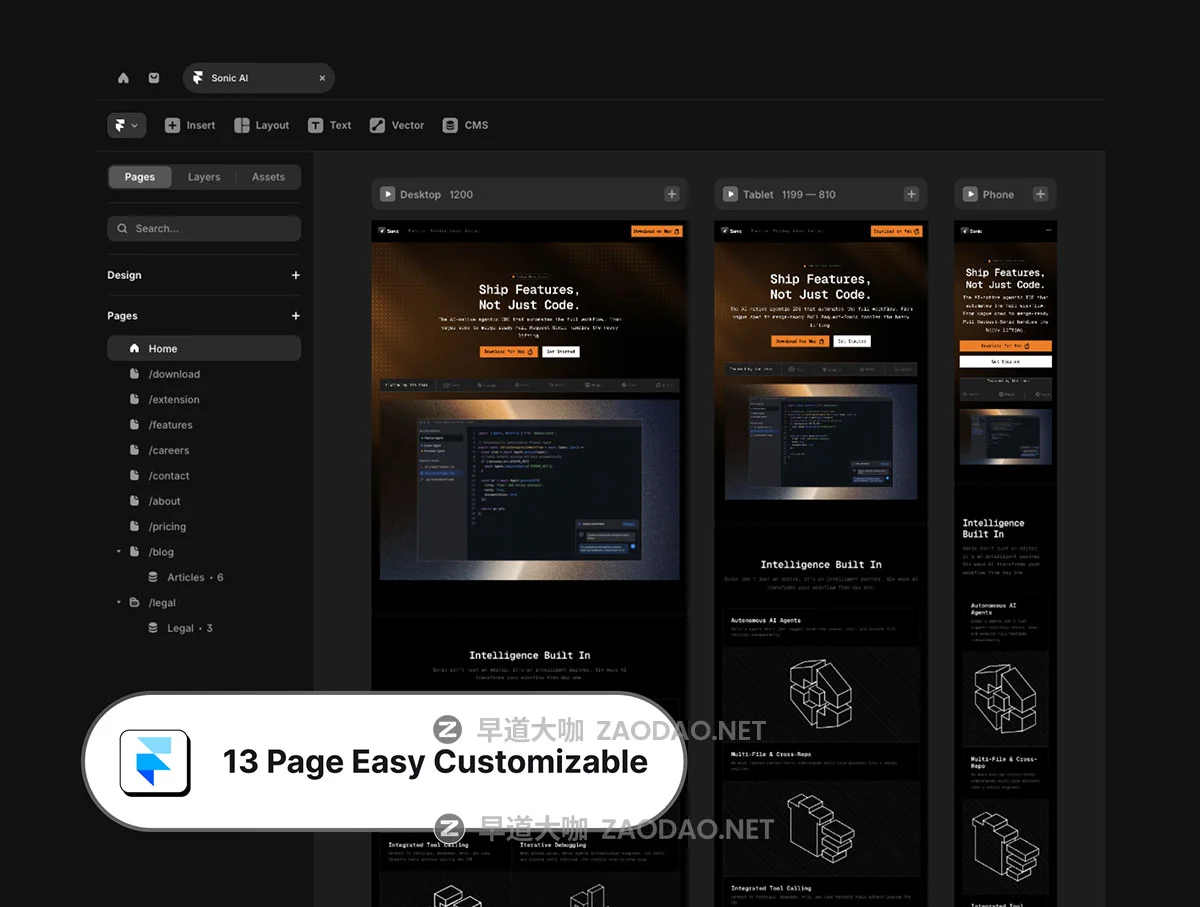This screenshot has height=907, width=1200.
Task: Click the Insert tool
Action: pos(190,125)
